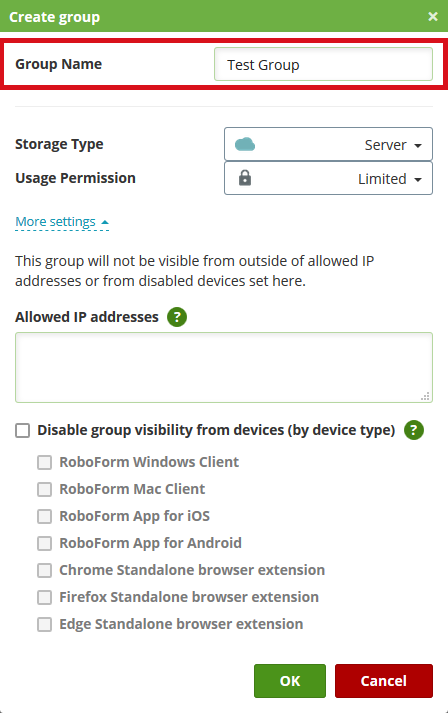Viewport: 448px width, 713px height.
Task: Check Chrome Standalone browser extension
Action: pos(45,570)
